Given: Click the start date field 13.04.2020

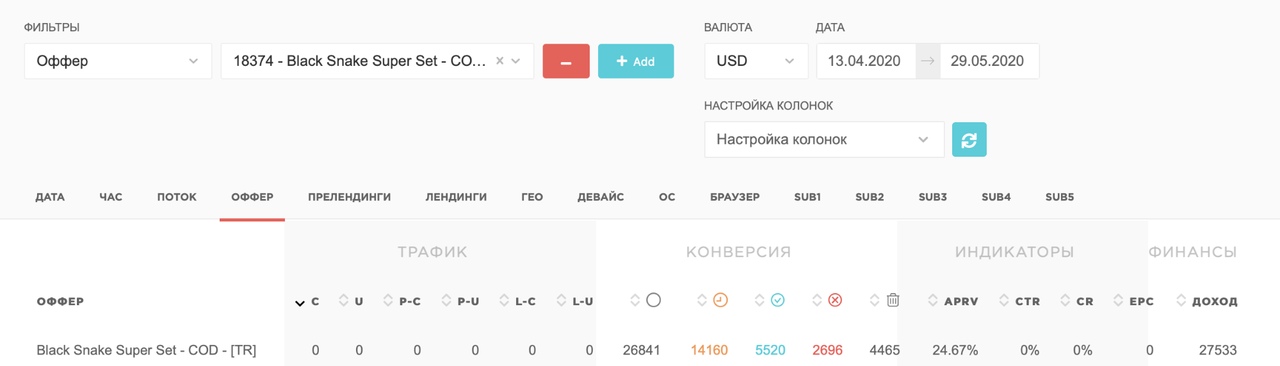Looking at the screenshot, I should tap(866, 61).
